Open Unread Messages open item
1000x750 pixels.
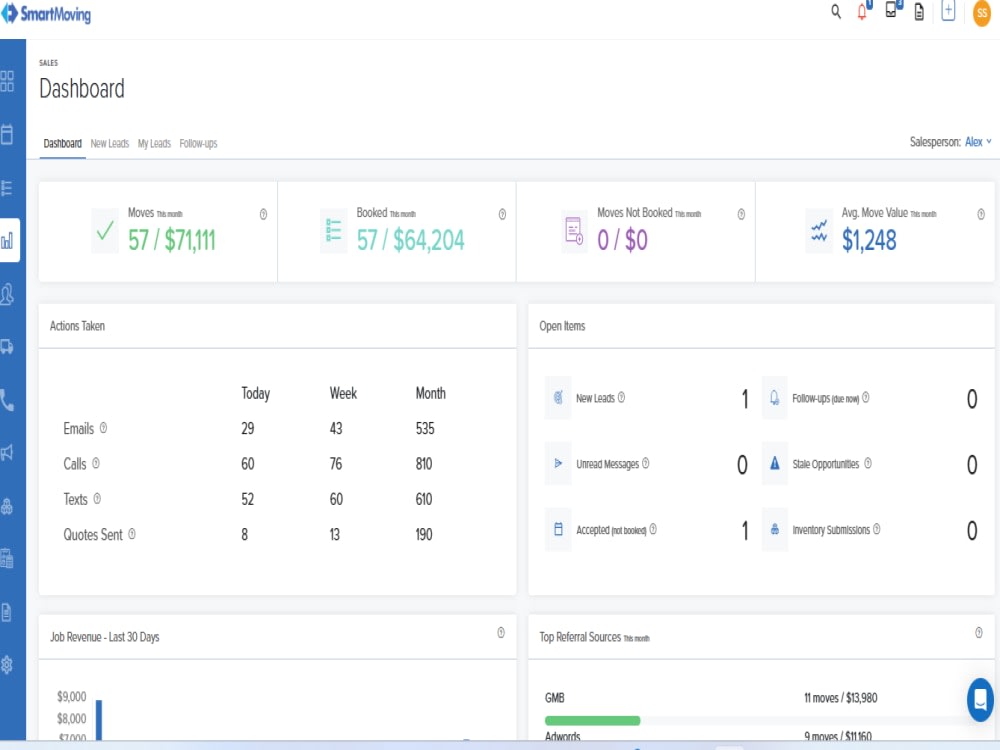coord(647,464)
